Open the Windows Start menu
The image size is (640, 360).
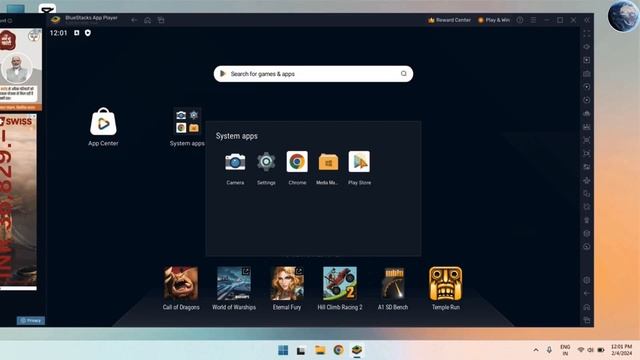tap(283, 350)
